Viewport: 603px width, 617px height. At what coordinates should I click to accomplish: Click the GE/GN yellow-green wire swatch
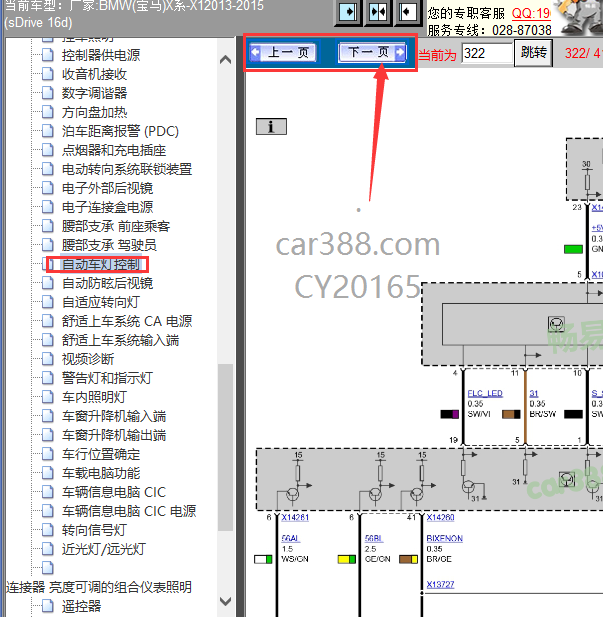[347, 559]
